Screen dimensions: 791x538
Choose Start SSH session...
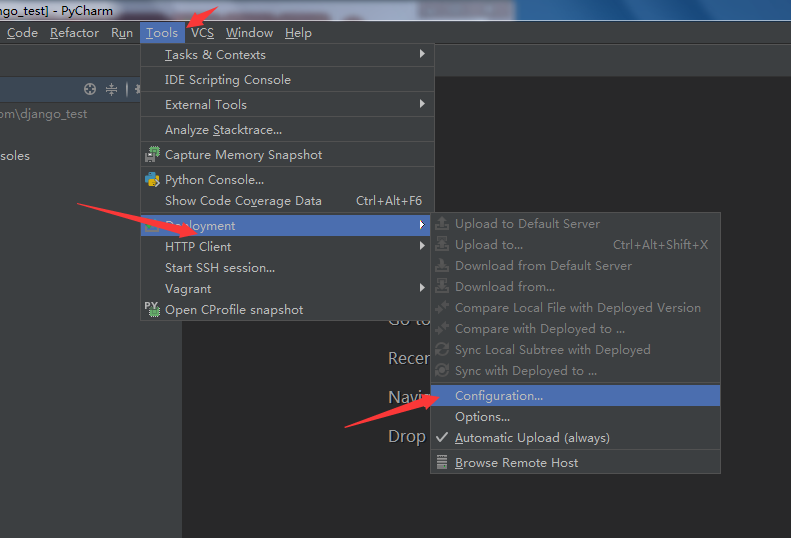(287, 267)
